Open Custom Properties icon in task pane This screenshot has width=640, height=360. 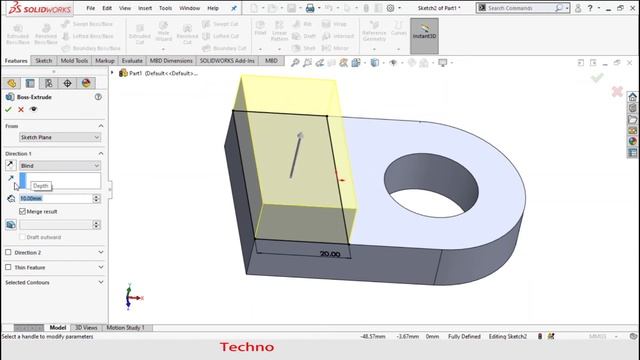pos(632,153)
